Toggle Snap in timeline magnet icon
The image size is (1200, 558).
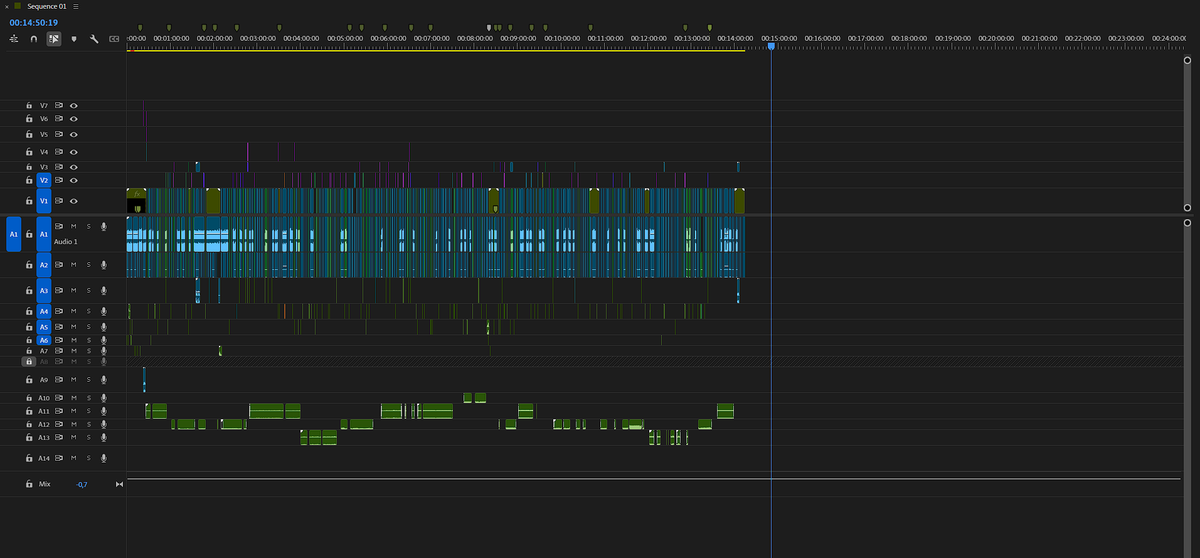point(34,38)
